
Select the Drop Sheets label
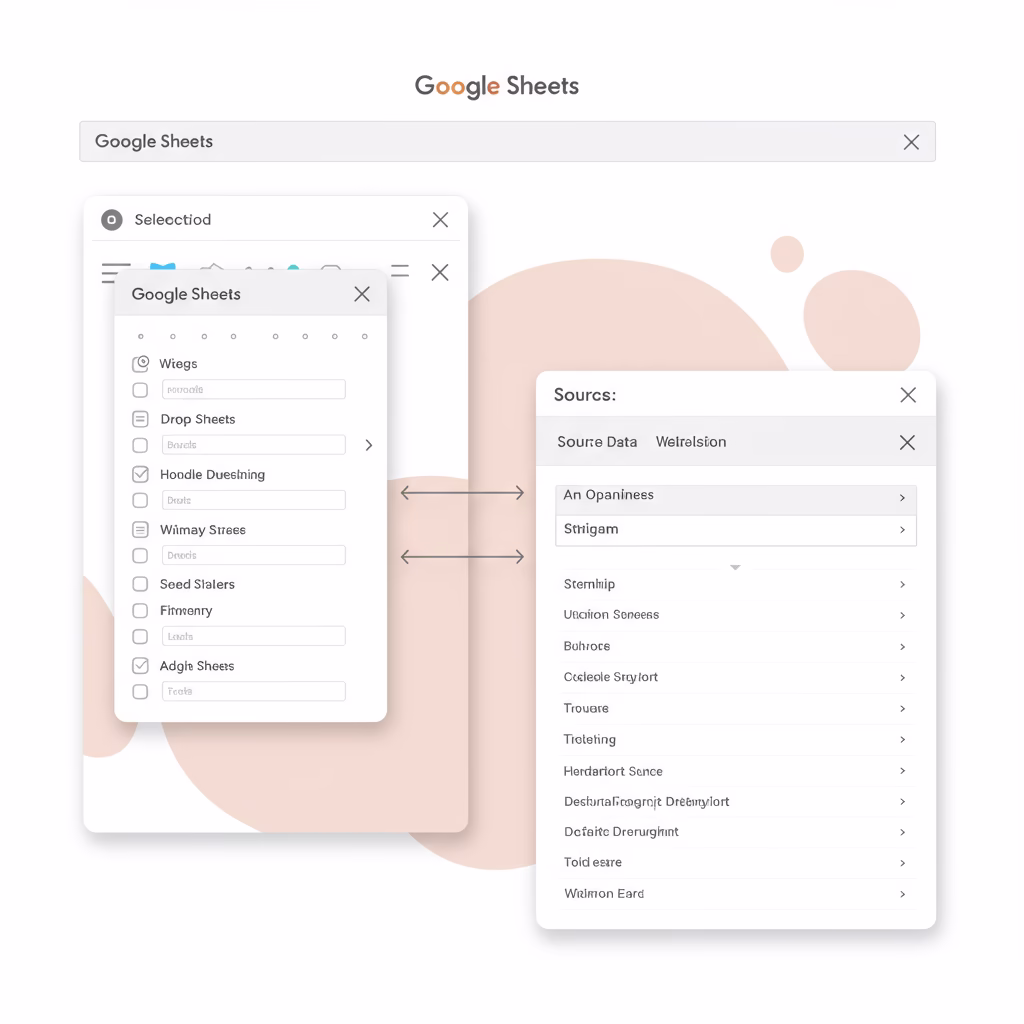(198, 419)
